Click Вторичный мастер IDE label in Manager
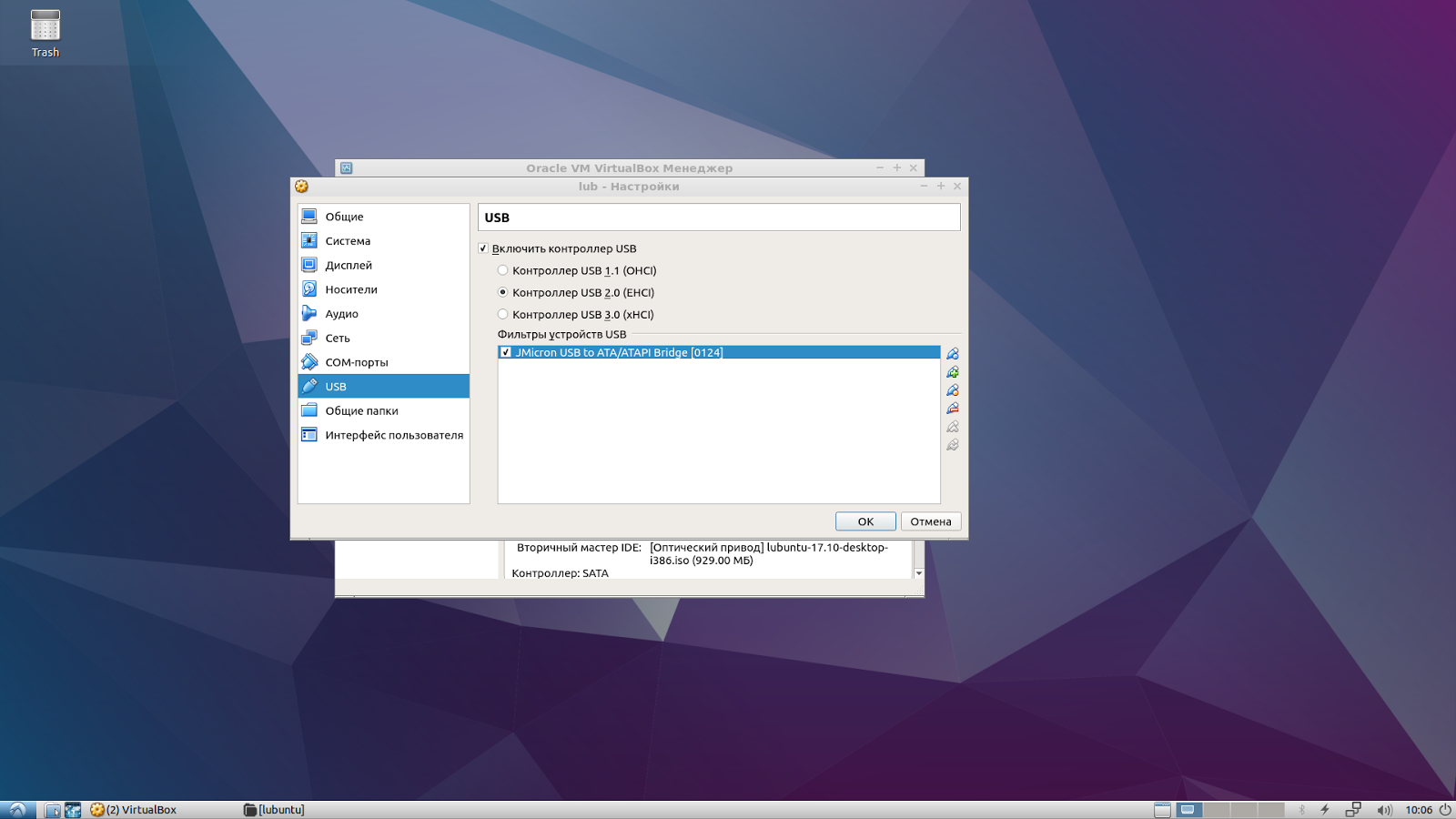1456x819 pixels. coord(579,548)
